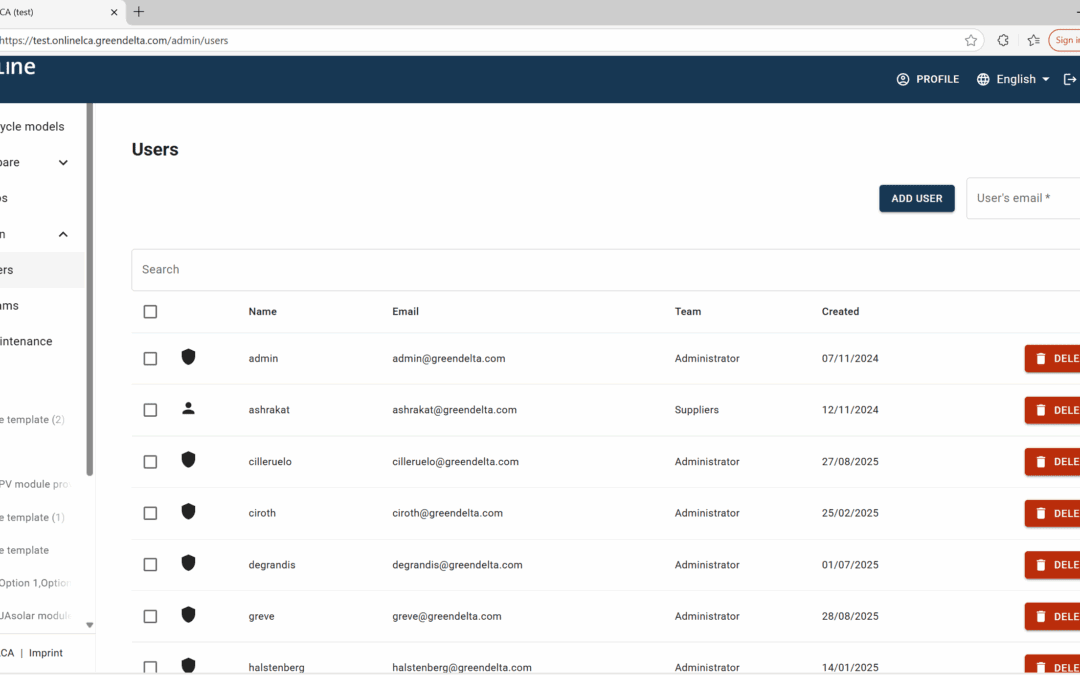The height and width of the screenshot is (675, 1080).
Task: Select the ciroth user checkbox
Action: pyautogui.click(x=150, y=513)
